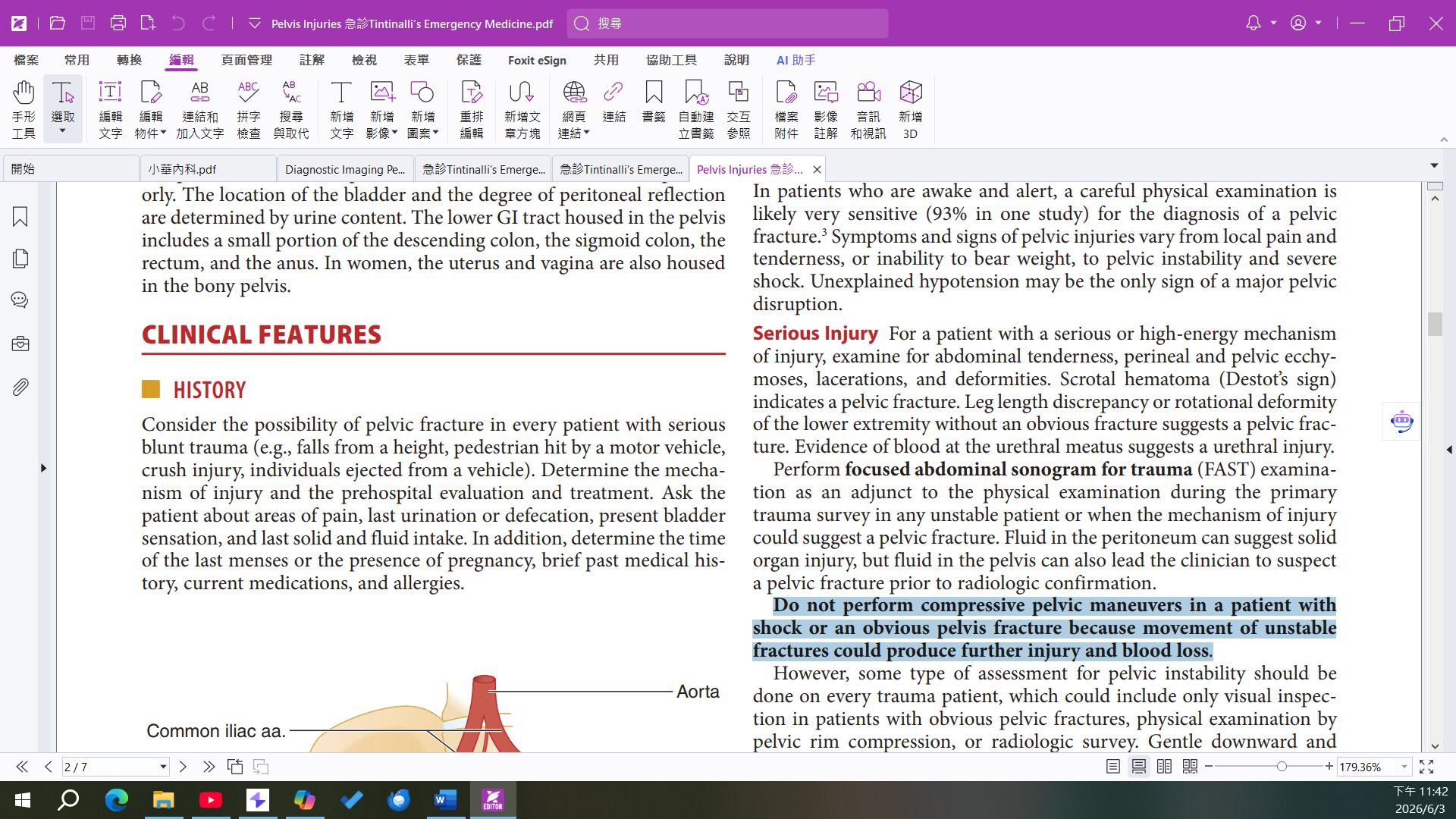Expand the Add Image (新增影像) dropdown arrow

click(x=395, y=133)
